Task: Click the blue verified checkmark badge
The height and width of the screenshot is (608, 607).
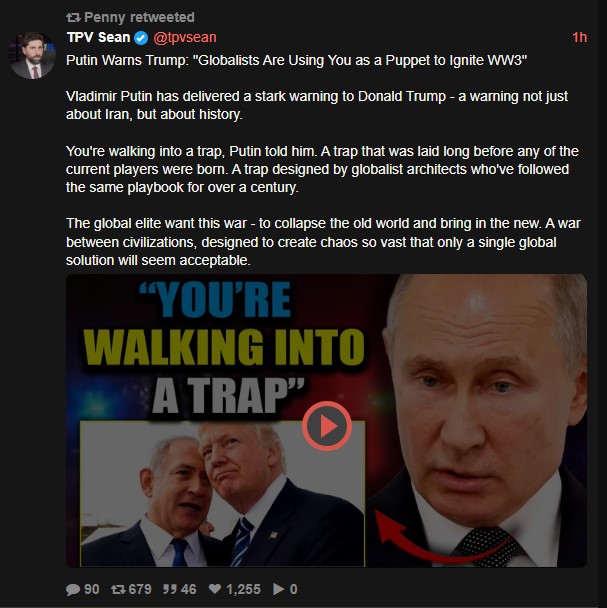Action: pyautogui.click(x=141, y=38)
